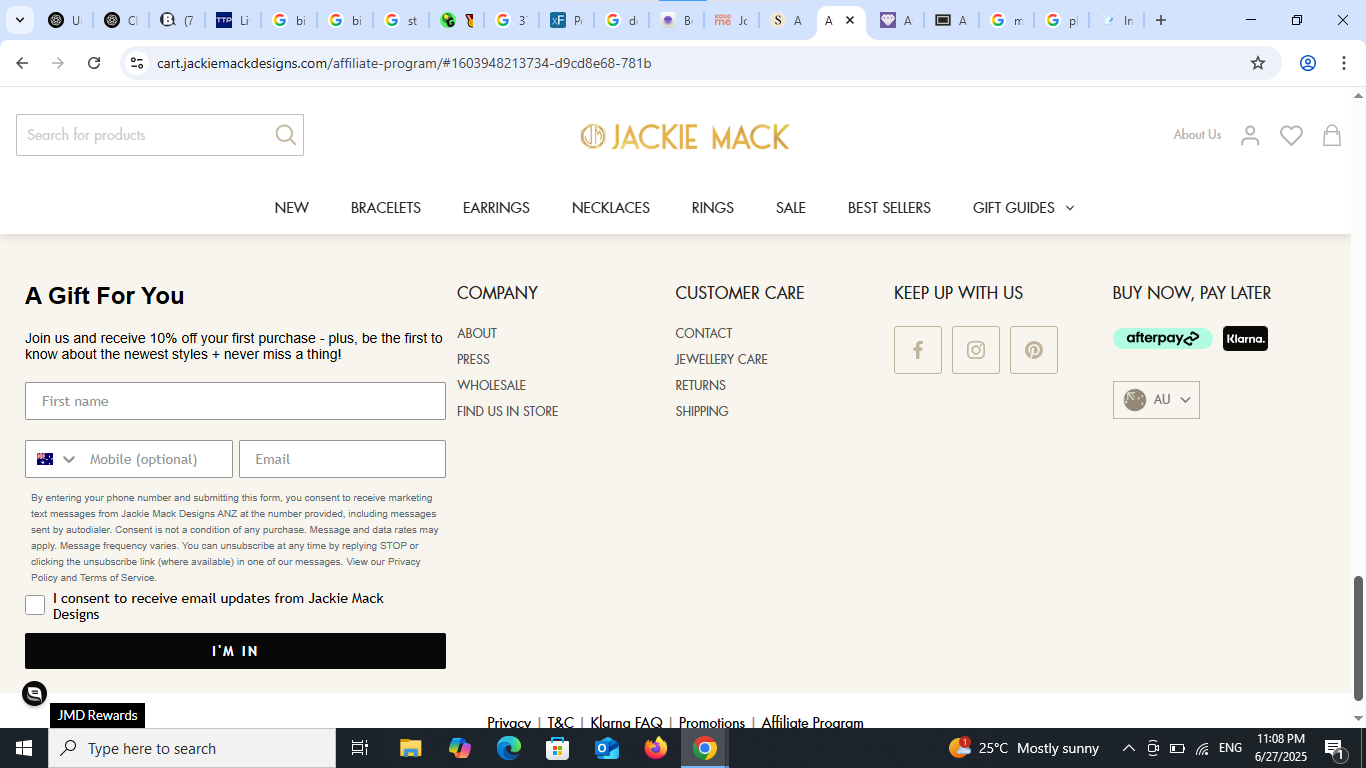This screenshot has width=1366, height=768.
Task: Open Promotions footer link
Action: 712,722
